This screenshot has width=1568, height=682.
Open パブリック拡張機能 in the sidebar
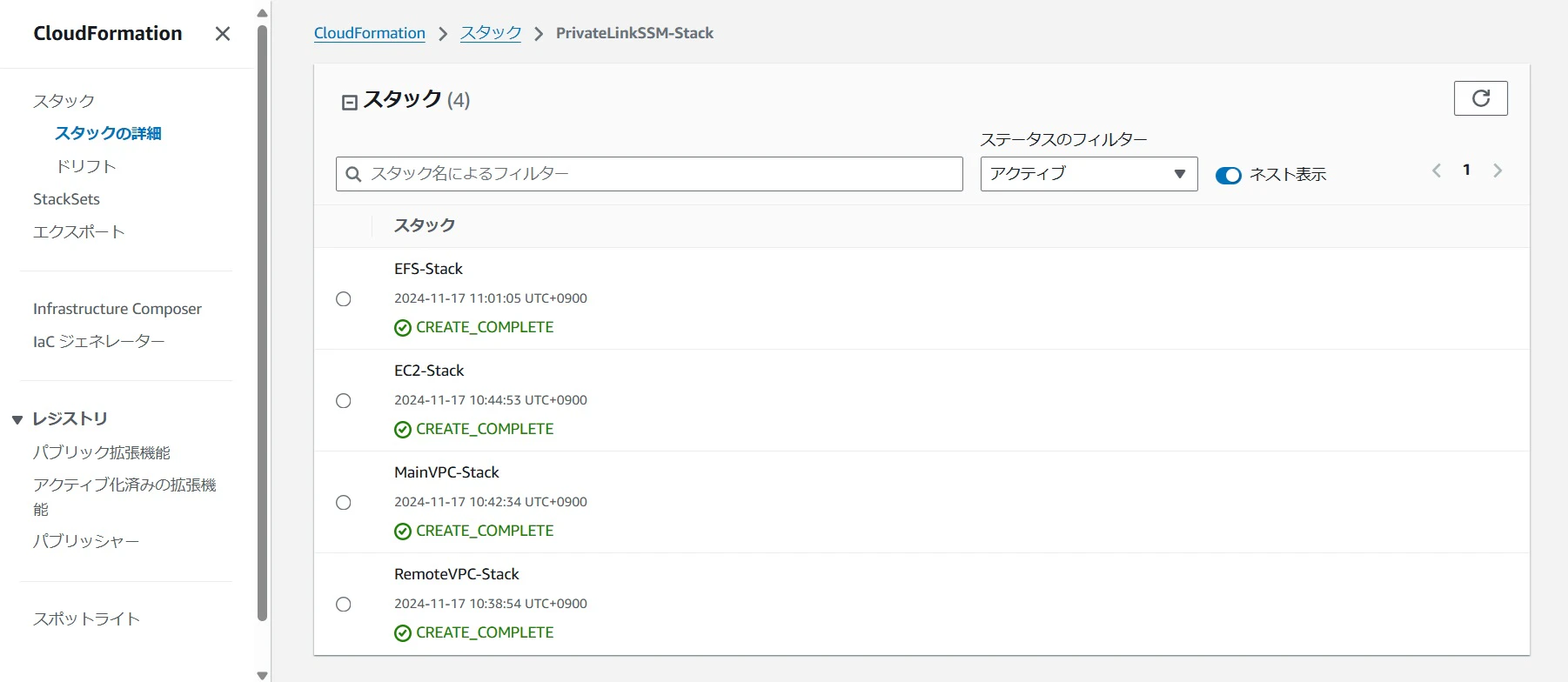[x=102, y=452]
